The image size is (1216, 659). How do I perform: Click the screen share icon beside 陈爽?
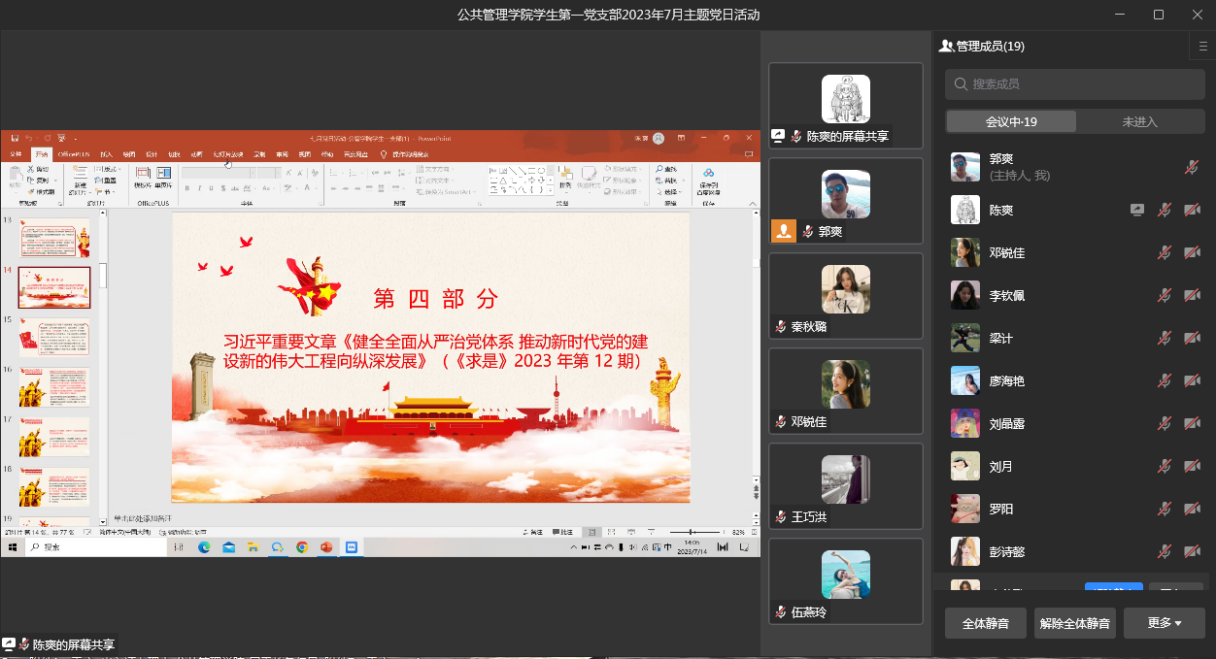[x=1137, y=210]
